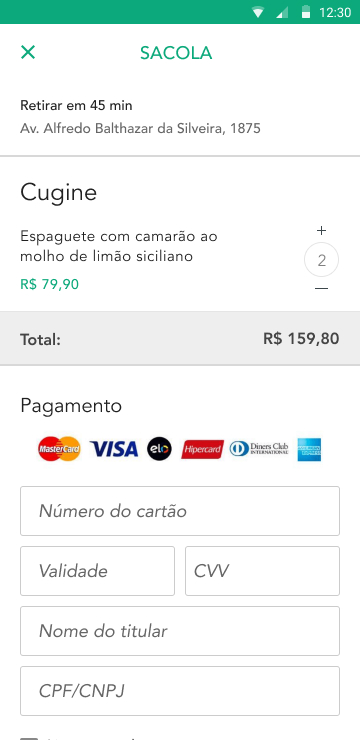
Task: Focus the CVV field
Action: [x=262, y=571]
